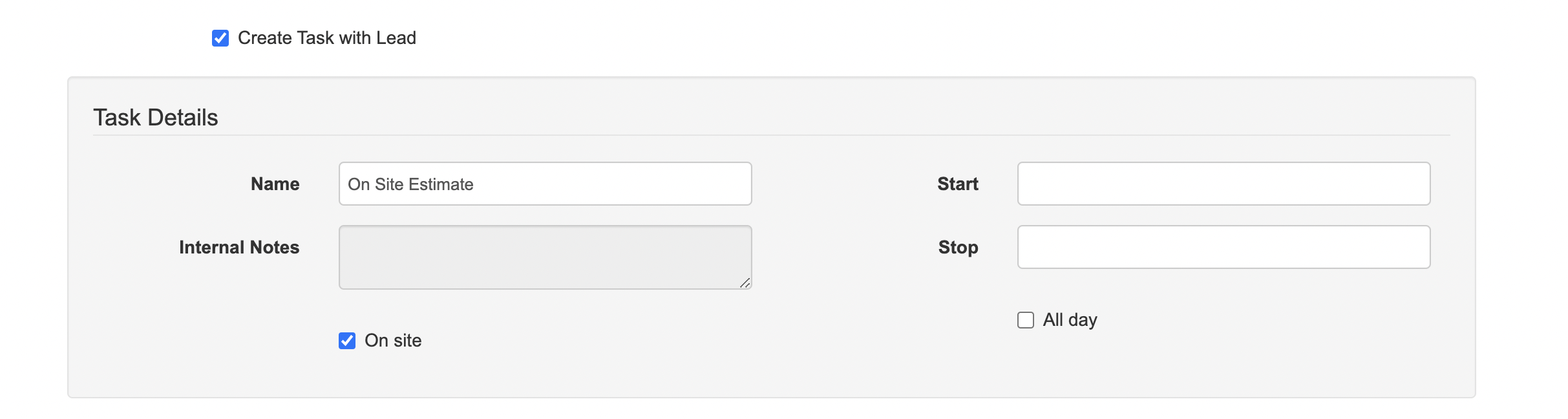Click the "All day" label text
The height and width of the screenshot is (419, 1568).
1070,320
